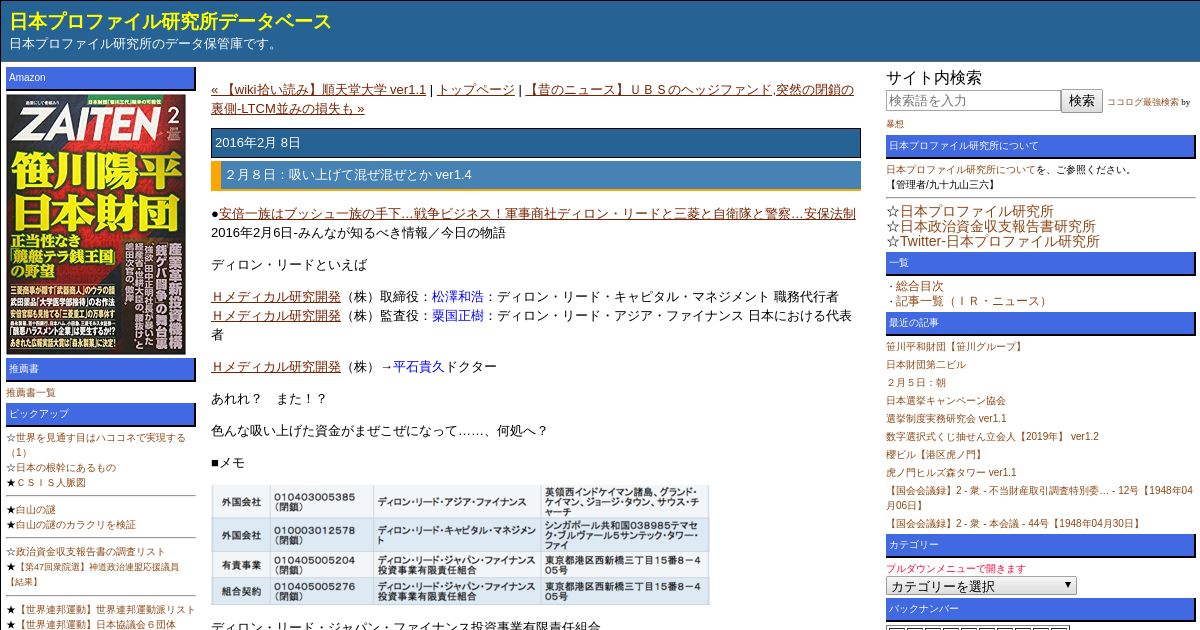Open 総合目次 index link
Viewport: 1200px width, 630px height.
pos(919,286)
